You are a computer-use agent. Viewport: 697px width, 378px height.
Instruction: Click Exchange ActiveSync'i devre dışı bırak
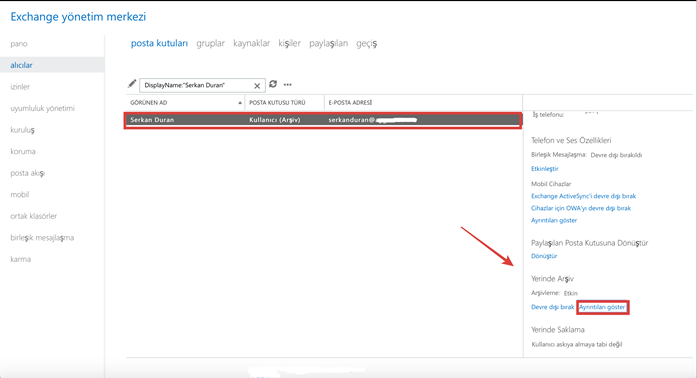coord(583,196)
